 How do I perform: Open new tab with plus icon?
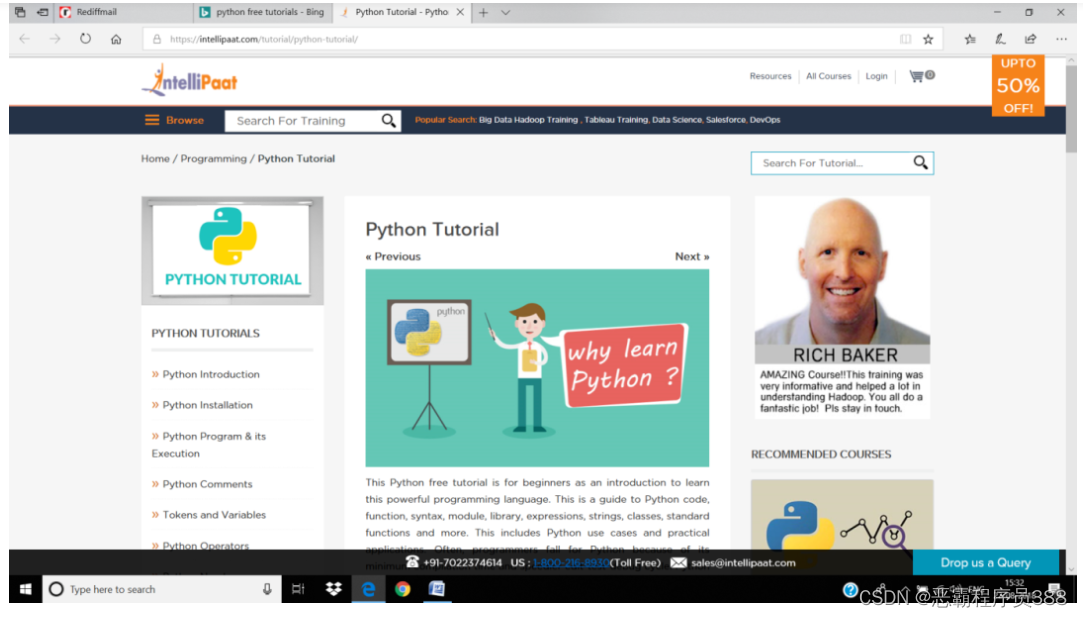tap(483, 12)
